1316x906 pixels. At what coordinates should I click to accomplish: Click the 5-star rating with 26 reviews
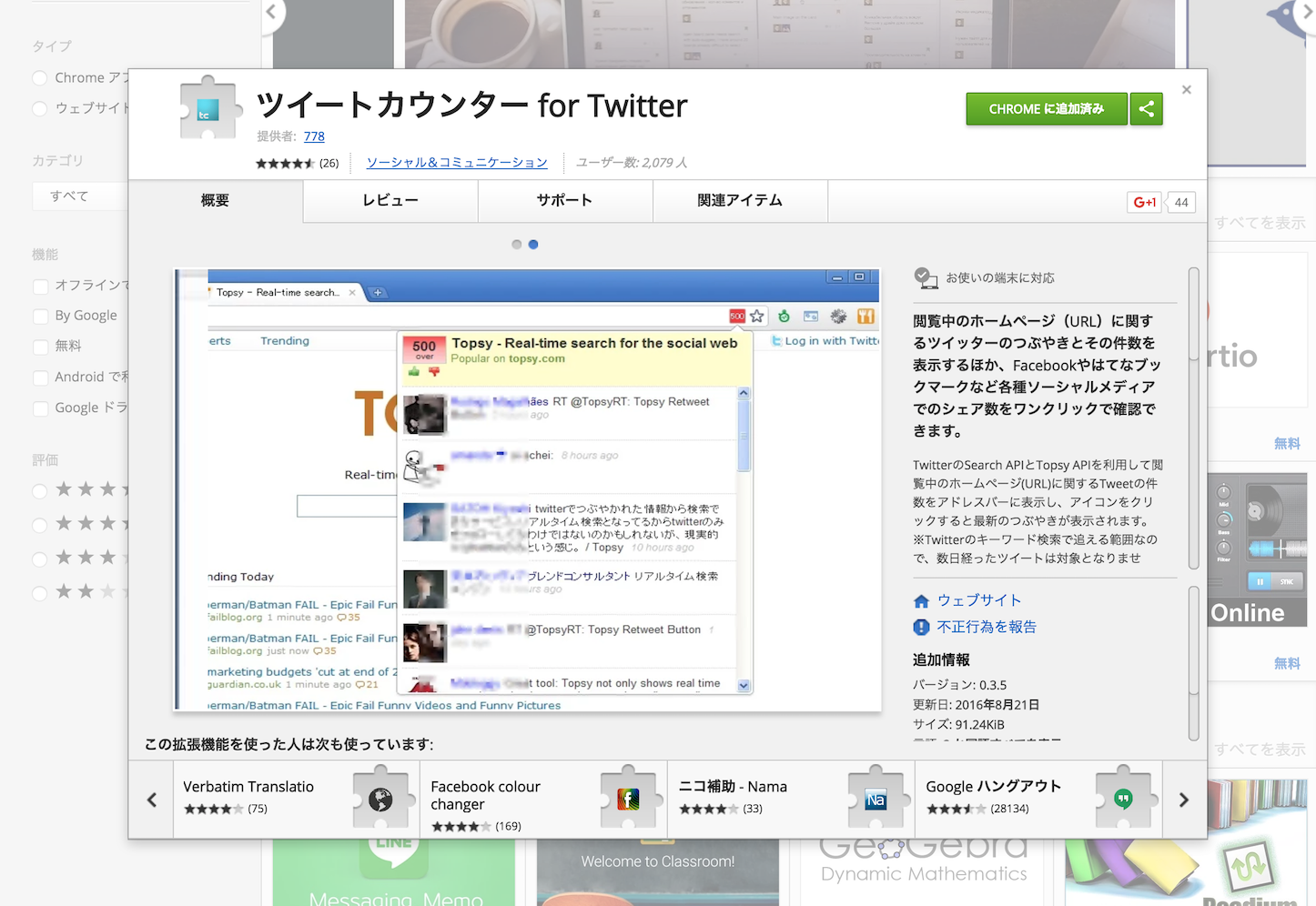297,164
